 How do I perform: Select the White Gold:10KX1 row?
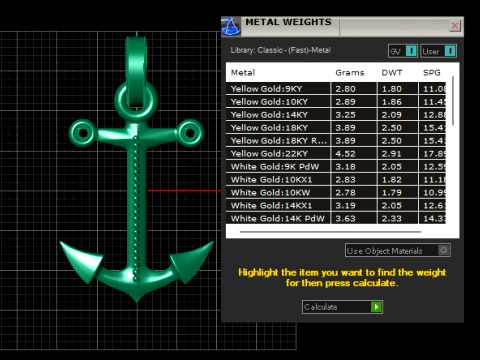[336, 180]
